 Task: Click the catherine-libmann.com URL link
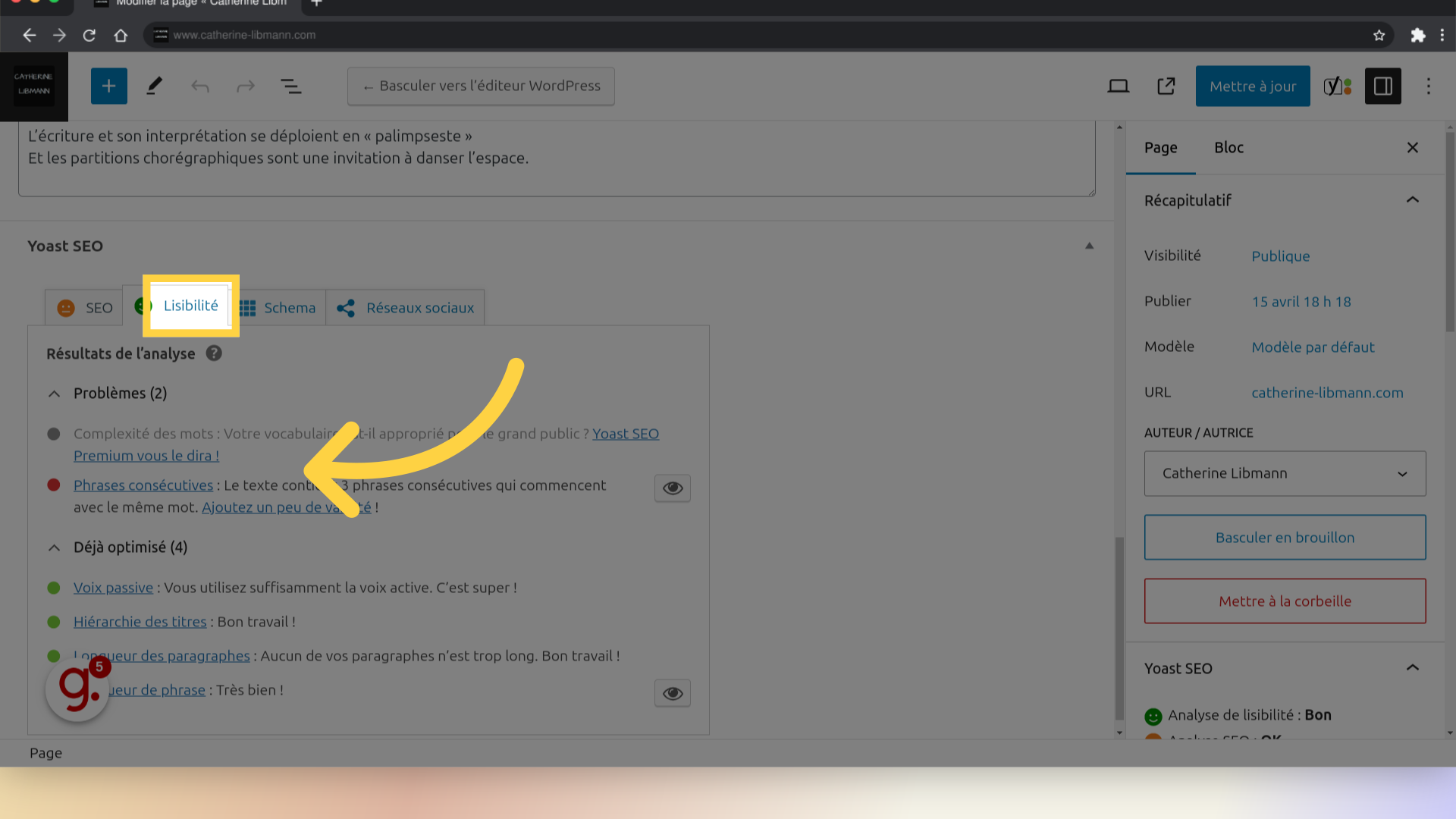coord(1327,393)
